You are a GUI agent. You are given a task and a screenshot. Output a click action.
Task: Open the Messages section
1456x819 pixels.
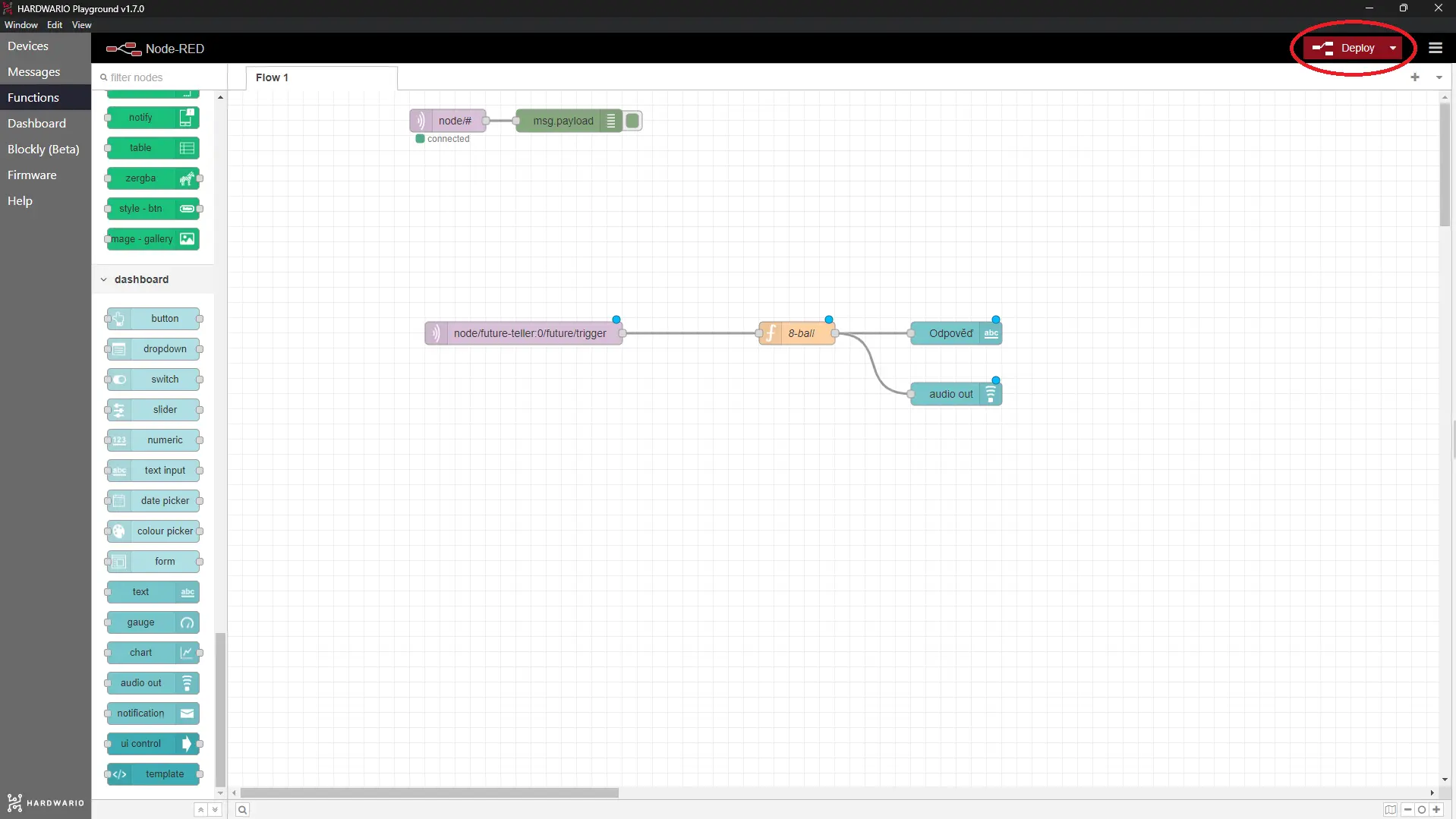[46, 72]
